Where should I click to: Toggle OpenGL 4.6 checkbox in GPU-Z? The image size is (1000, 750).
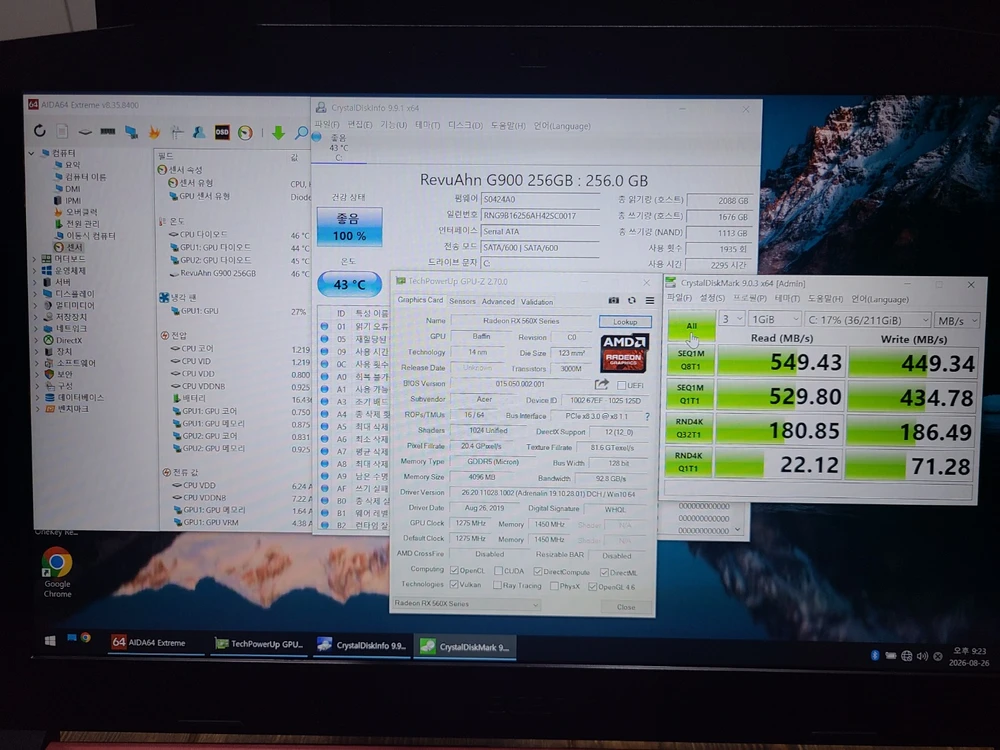(592, 587)
